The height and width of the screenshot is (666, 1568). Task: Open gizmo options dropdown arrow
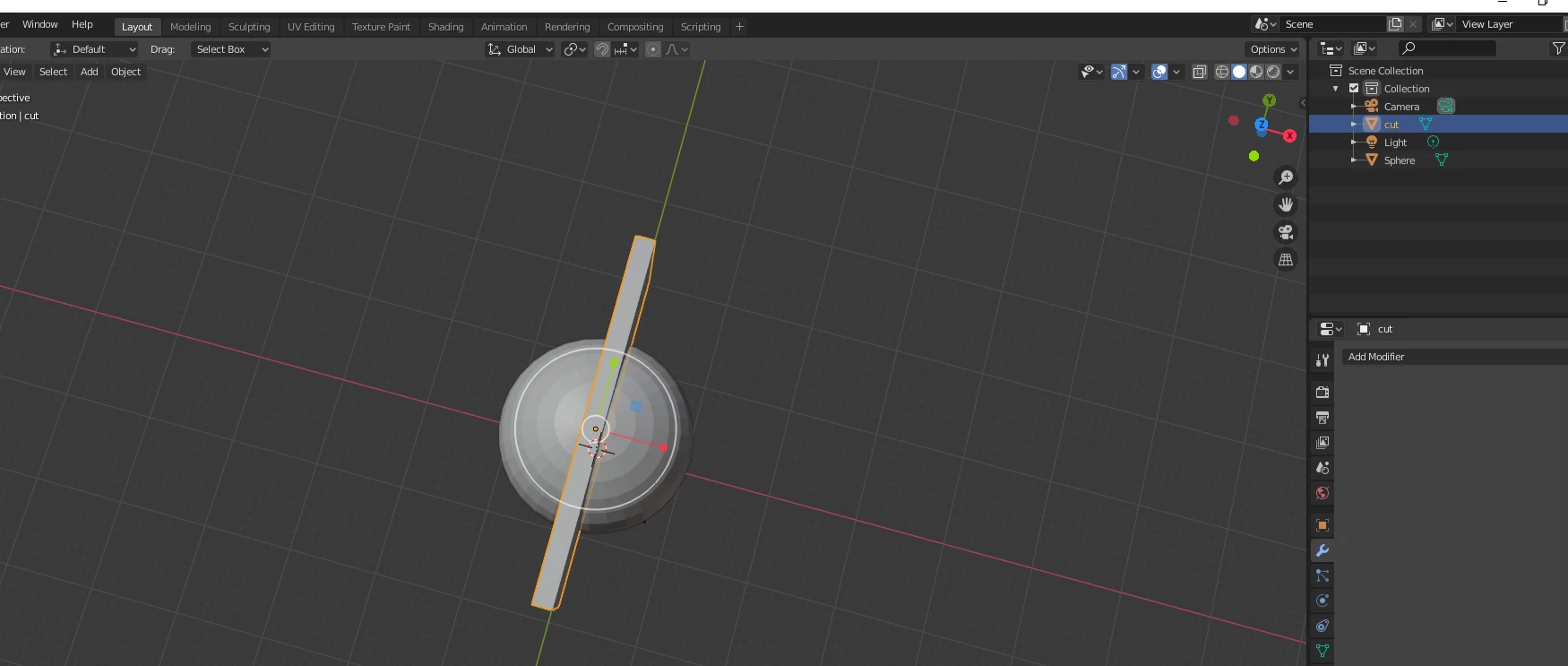[x=1135, y=72]
